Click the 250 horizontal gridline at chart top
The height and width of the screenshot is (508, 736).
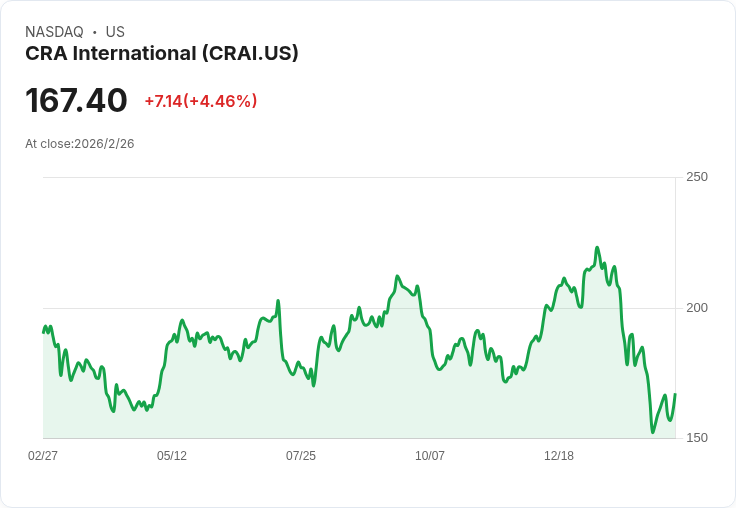click(x=360, y=178)
